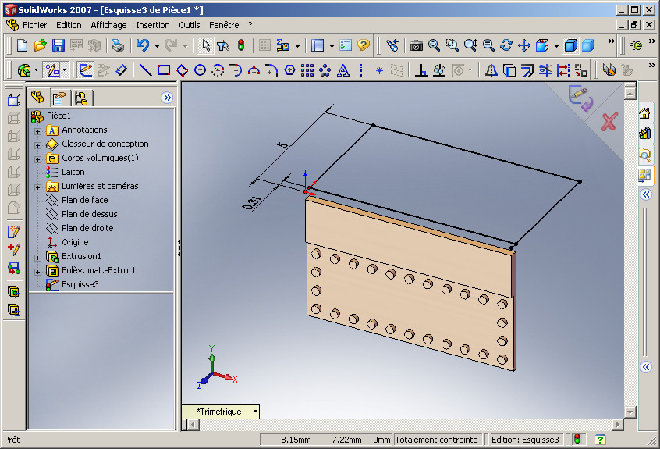The image size is (660, 449).
Task: Click the Rotate View icon
Action: point(506,45)
